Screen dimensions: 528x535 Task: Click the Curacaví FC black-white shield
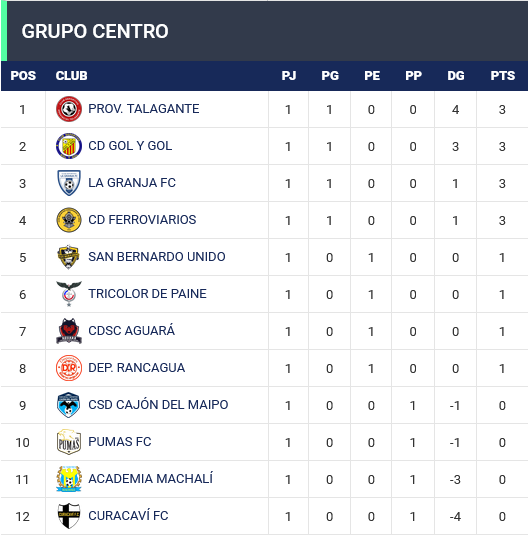coord(69,516)
